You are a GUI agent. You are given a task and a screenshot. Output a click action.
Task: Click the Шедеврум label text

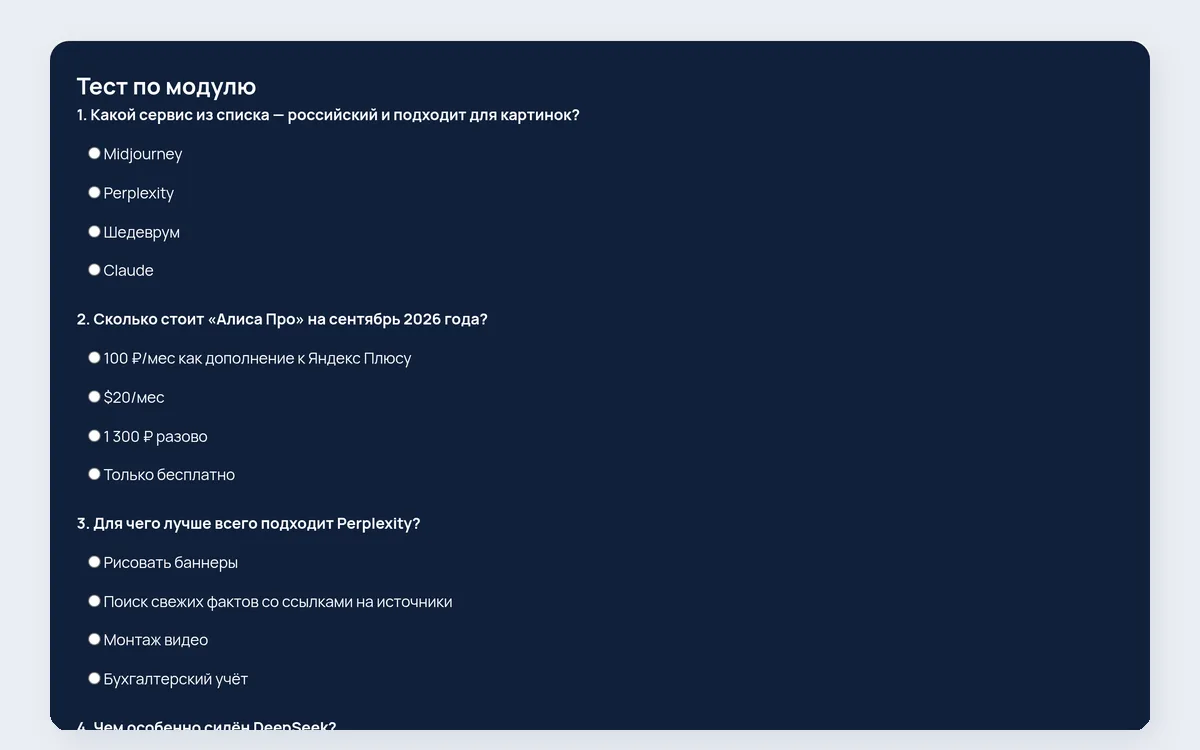pos(142,232)
